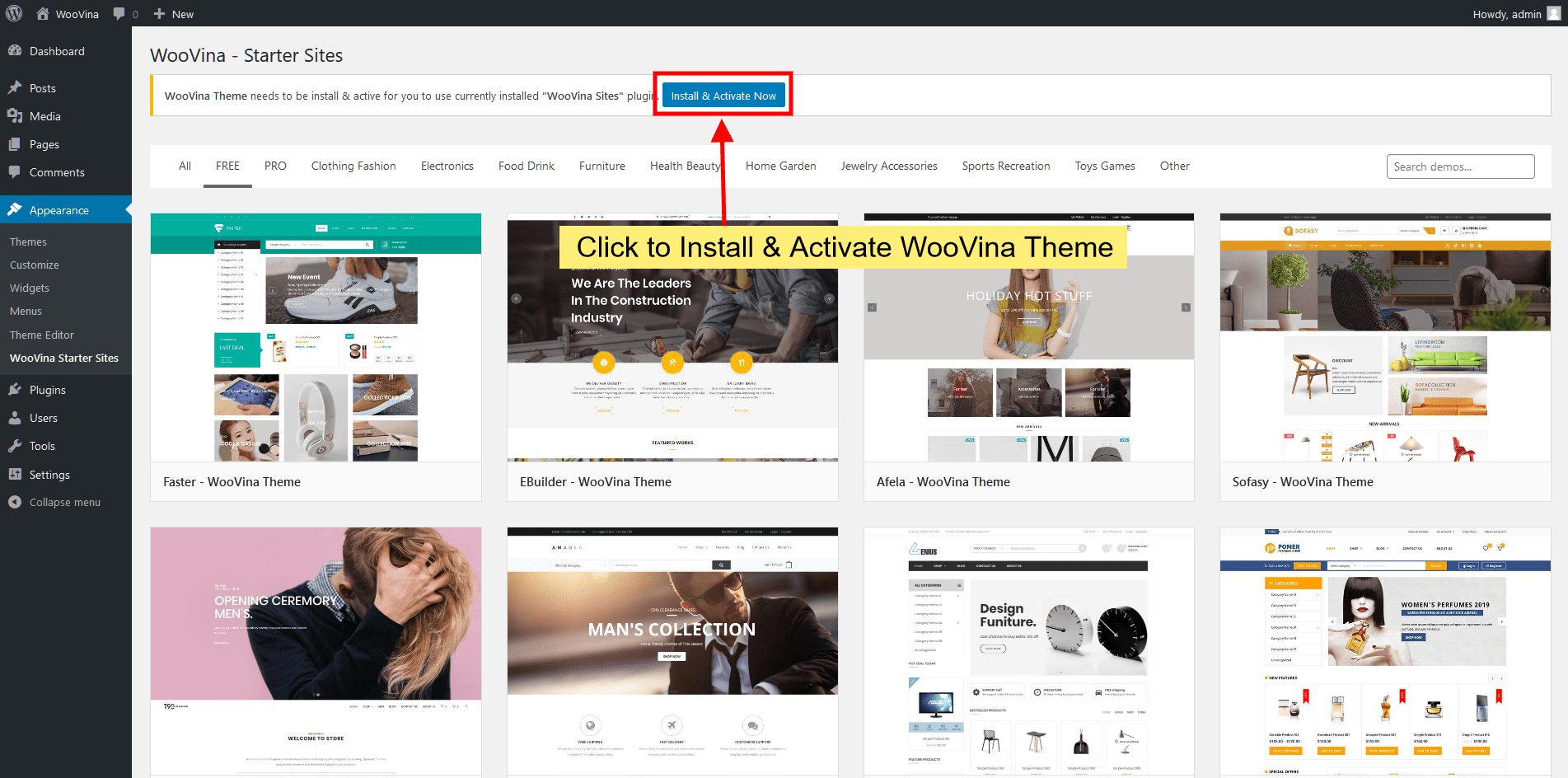Open the Widgets submenu link
The height and width of the screenshot is (778, 1568).
tap(30, 288)
